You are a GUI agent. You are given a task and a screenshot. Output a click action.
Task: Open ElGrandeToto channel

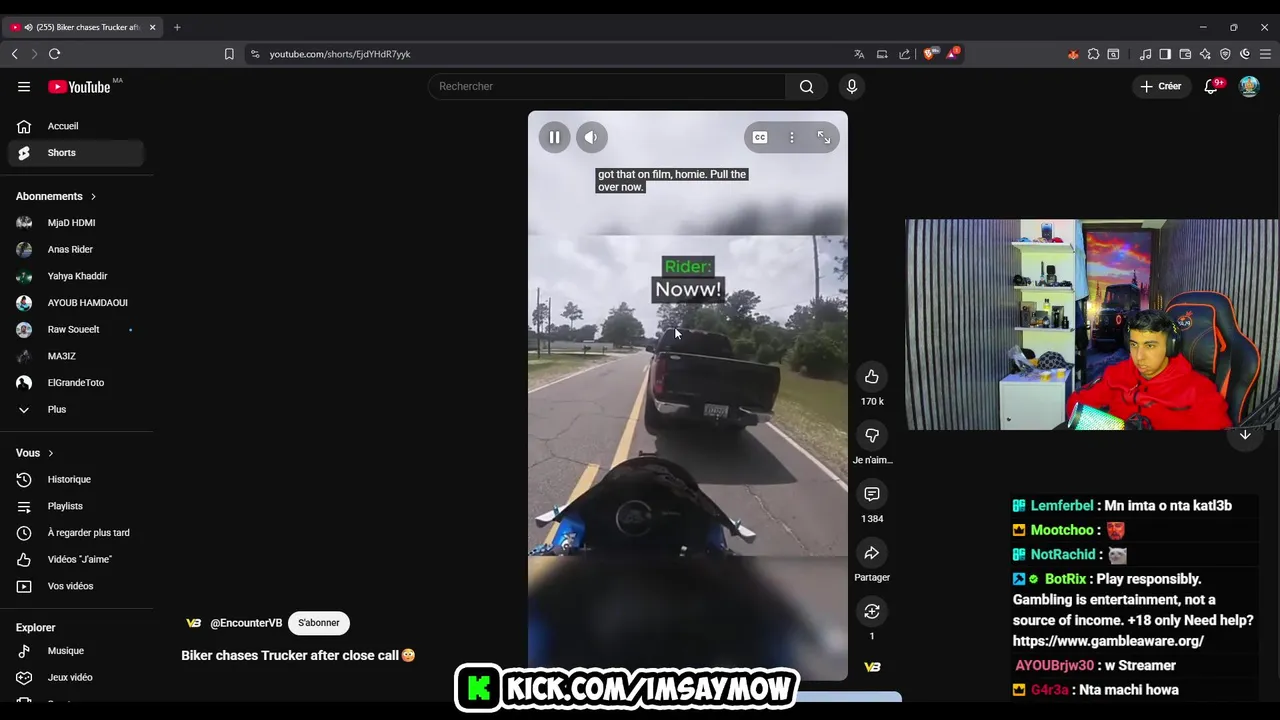[x=76, y=383]
